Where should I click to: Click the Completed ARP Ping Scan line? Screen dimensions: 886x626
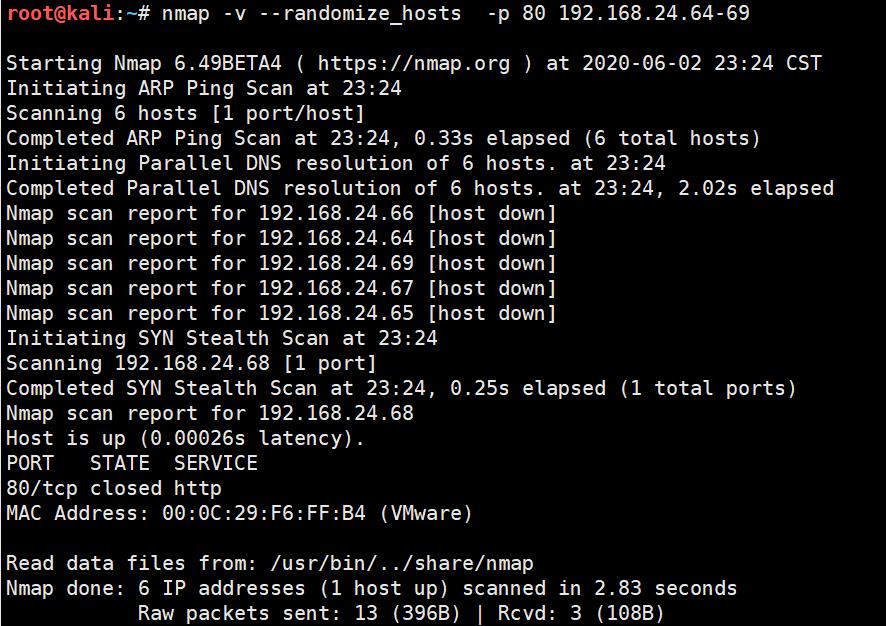(384, 138)
